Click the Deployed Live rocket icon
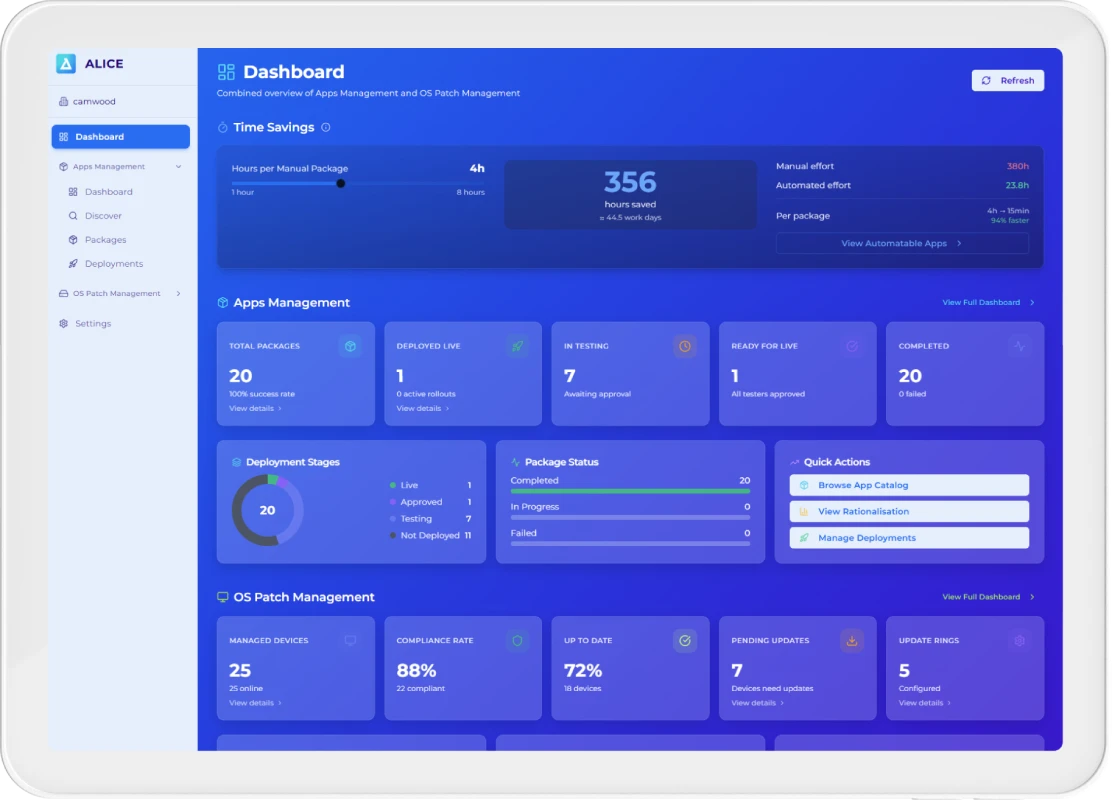 pyautogui.click(x=517, y=346)
